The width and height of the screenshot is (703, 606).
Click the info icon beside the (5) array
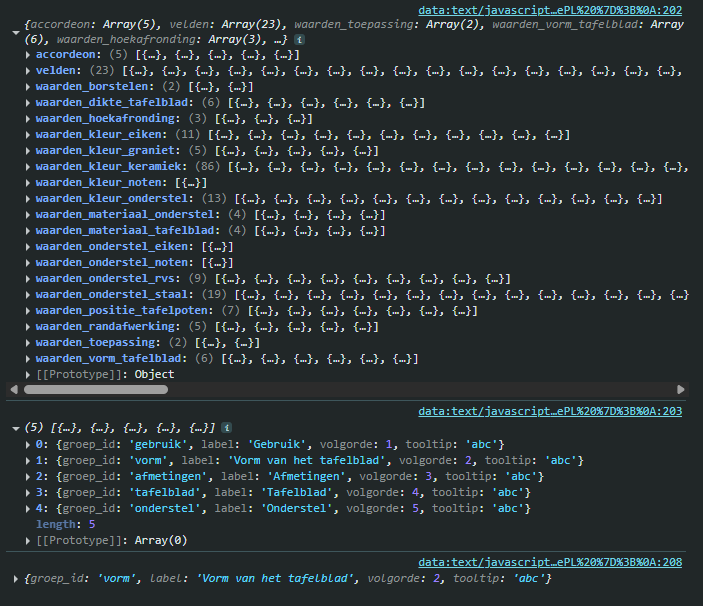[226, 427]
